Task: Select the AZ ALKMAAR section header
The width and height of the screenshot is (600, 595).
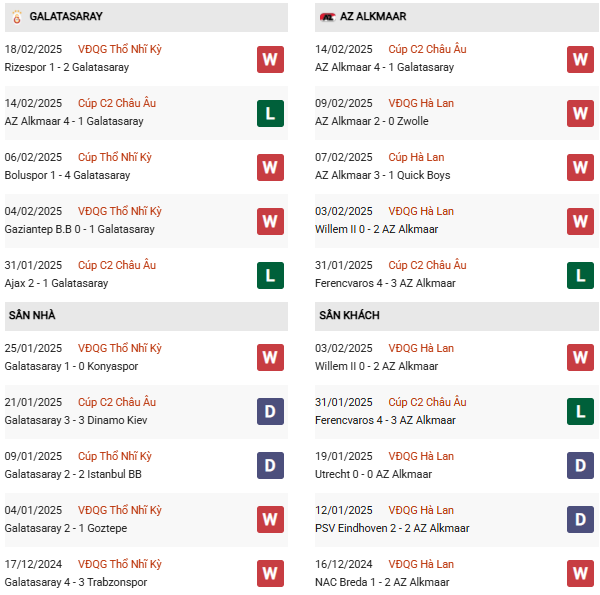Action: click(x=372, y=17)
